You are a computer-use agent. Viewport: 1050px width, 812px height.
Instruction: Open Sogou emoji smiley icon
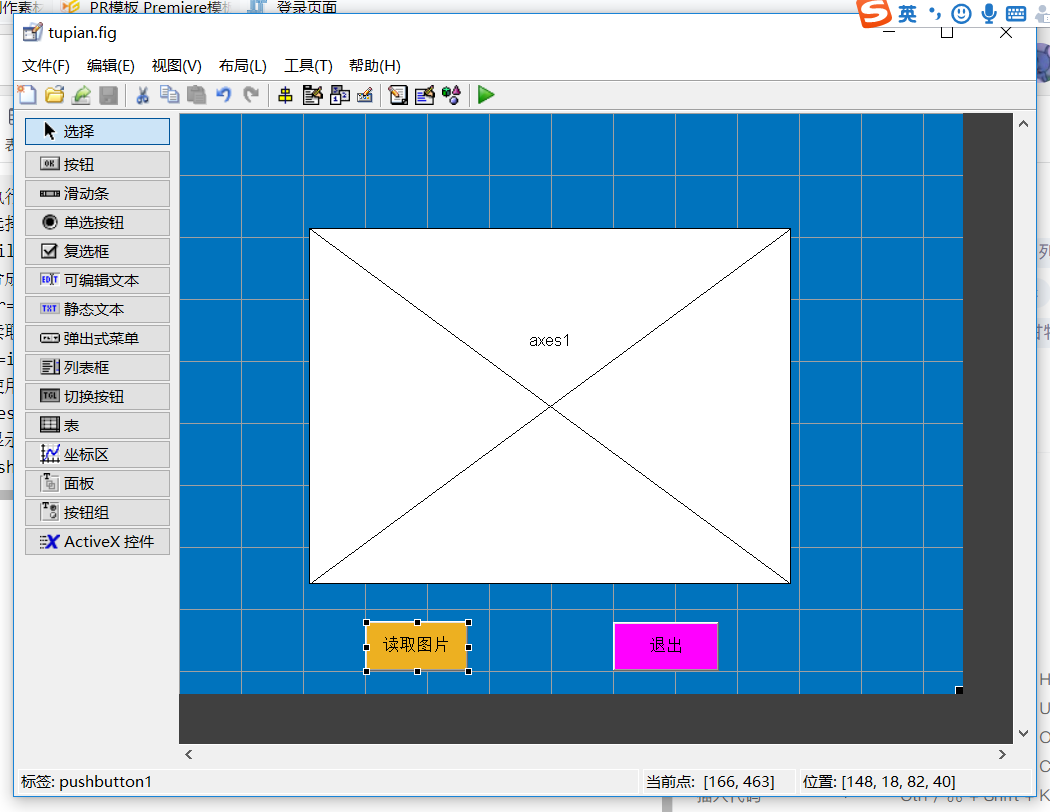point(962,13)
